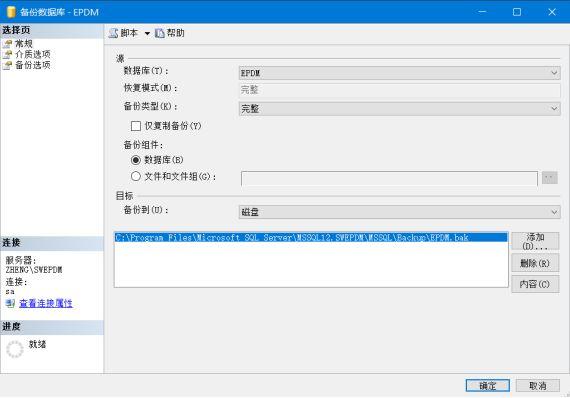Select the 介质选项 page
The image size is (570, 398).
[x=33, y=55]
